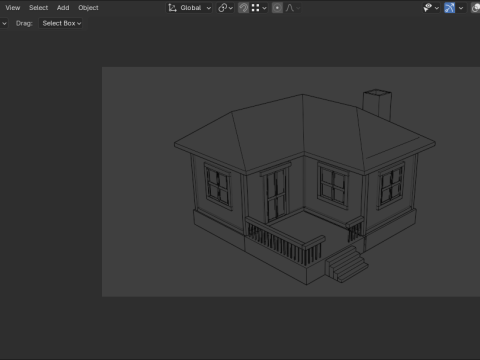Open the proportional falloff curve dropdown
Viewport: 480px width, 360px height.
tap(293, 8)
